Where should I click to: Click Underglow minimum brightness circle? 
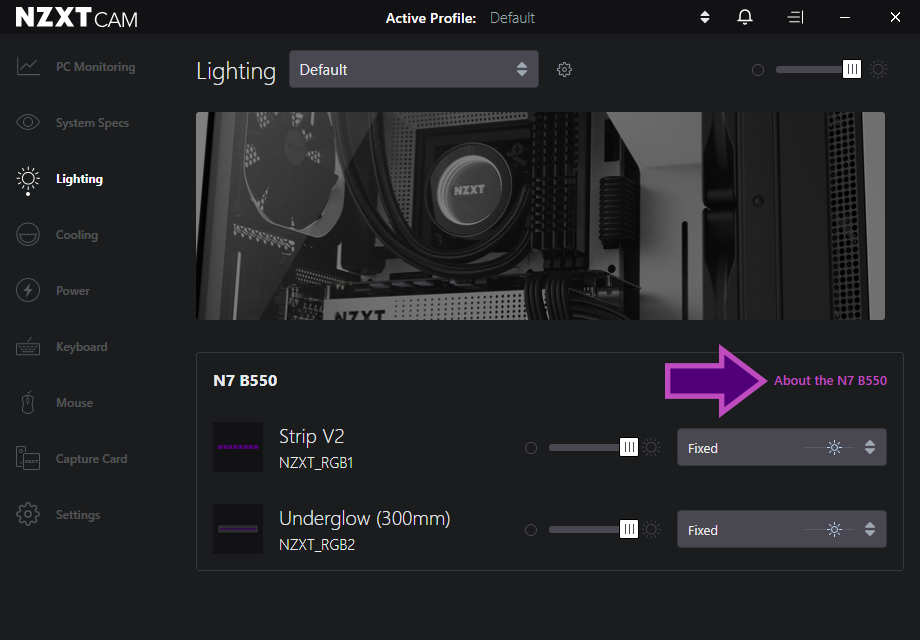pyautogui.click(x=530, y=530)
